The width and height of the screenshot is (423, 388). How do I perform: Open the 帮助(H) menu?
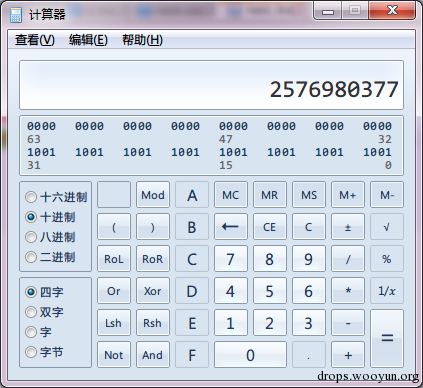point(142,40)
